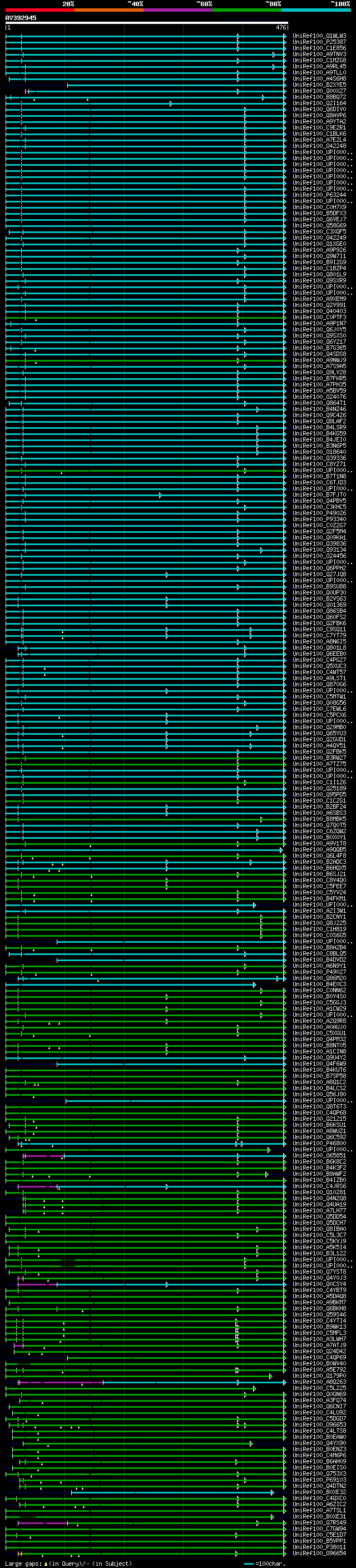The height and width of the screenshot is (1568, 356).
Task: Open hit UniRef100_Q1WLW3
Action: pos(319,36)
